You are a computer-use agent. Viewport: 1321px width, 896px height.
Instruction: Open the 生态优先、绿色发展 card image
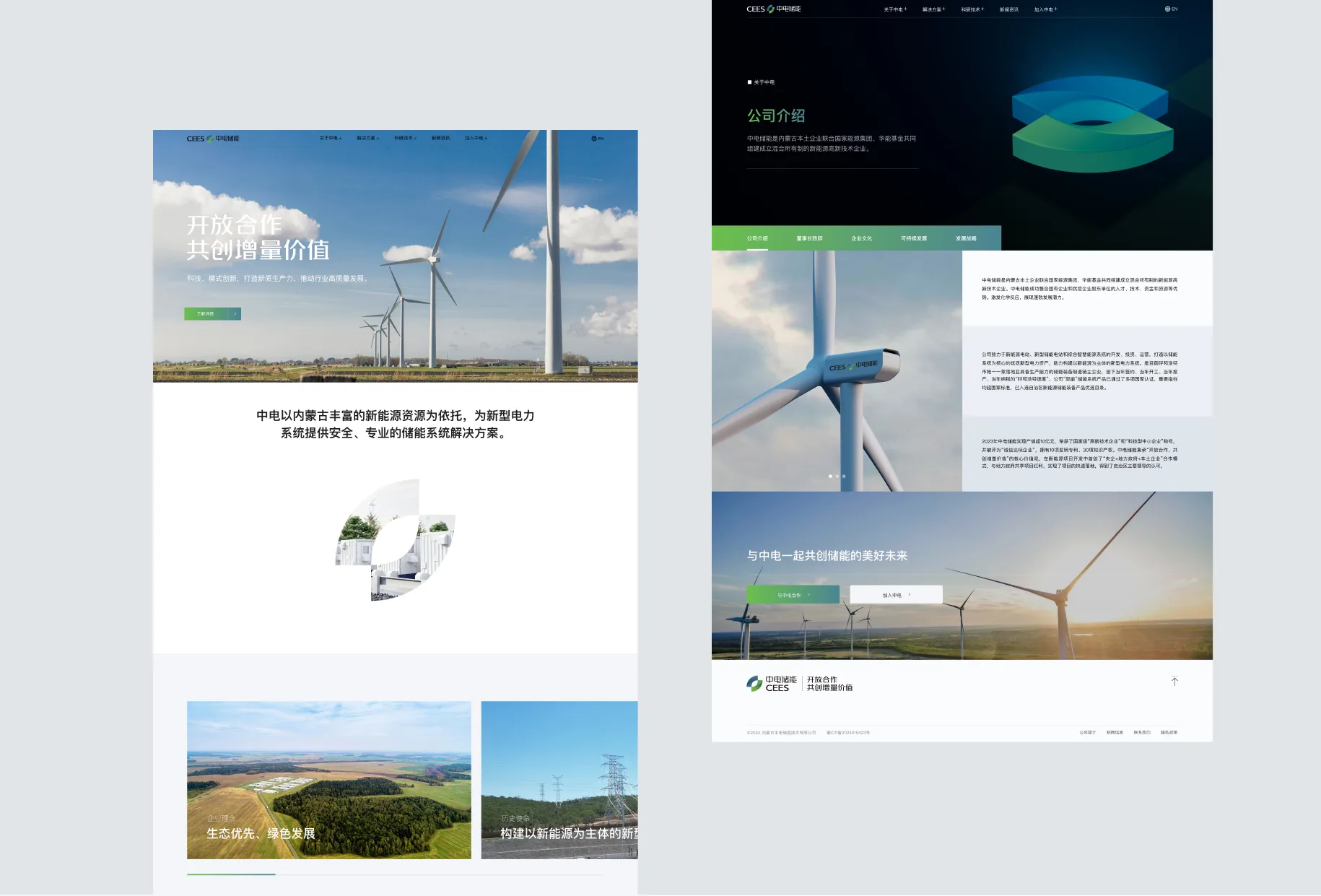(328, 780)
